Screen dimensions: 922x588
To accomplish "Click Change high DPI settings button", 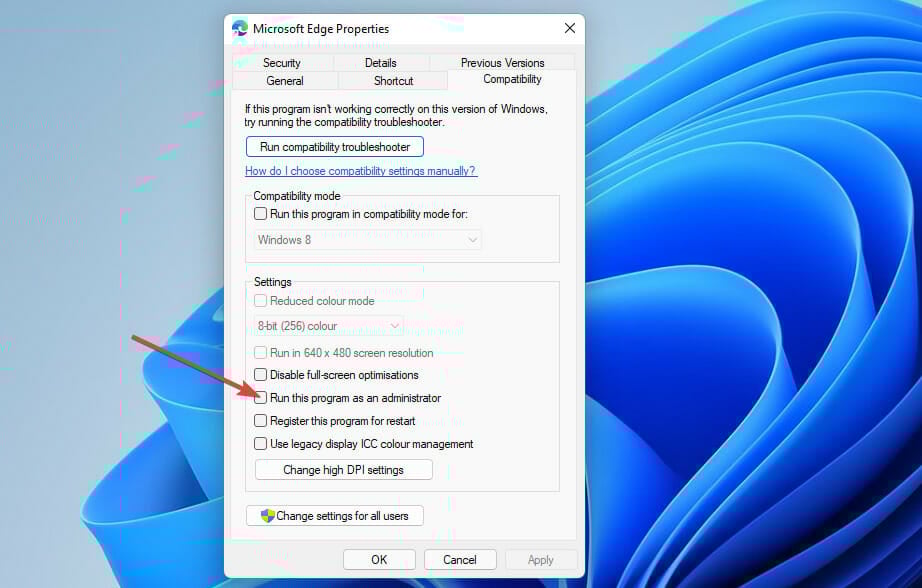I will click(x=343, y=470).
